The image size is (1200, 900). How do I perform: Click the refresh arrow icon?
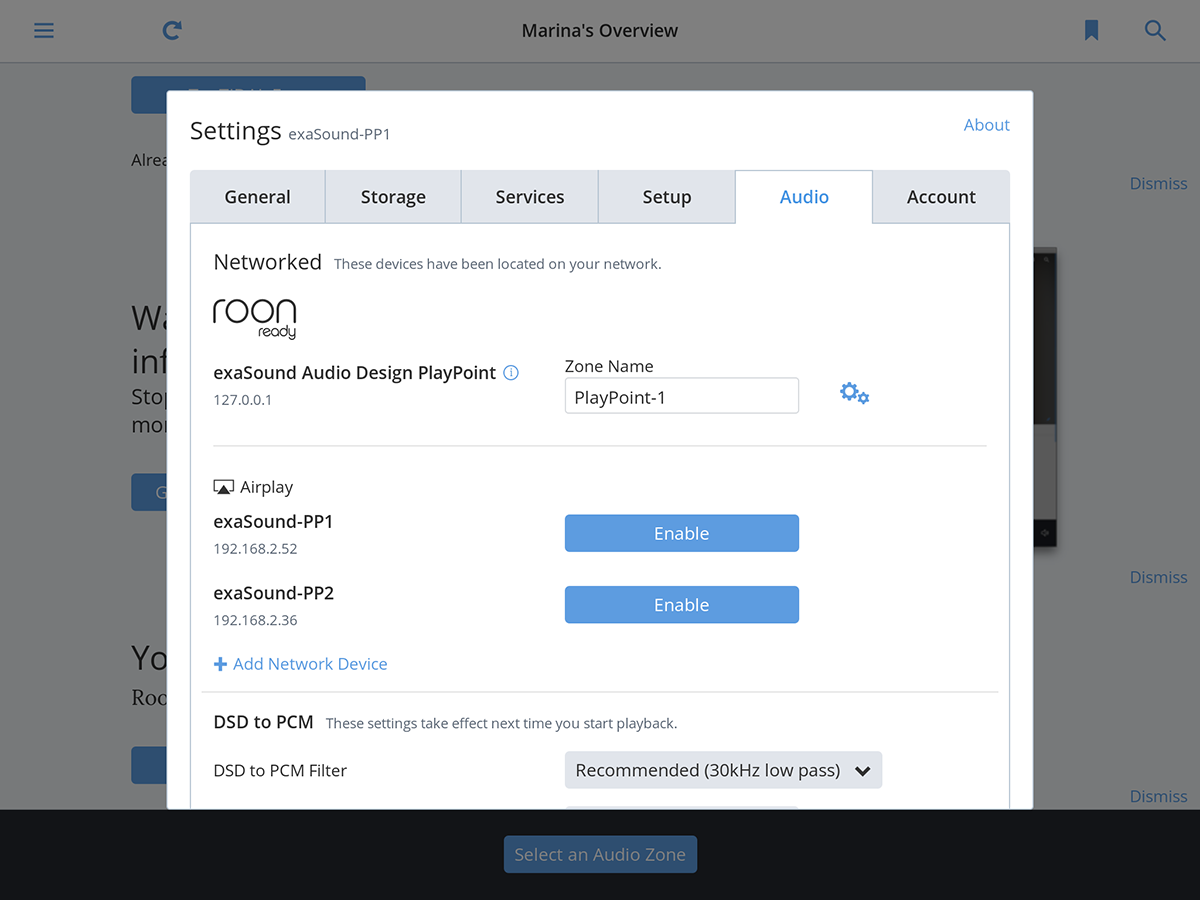(x=172, y=31)
